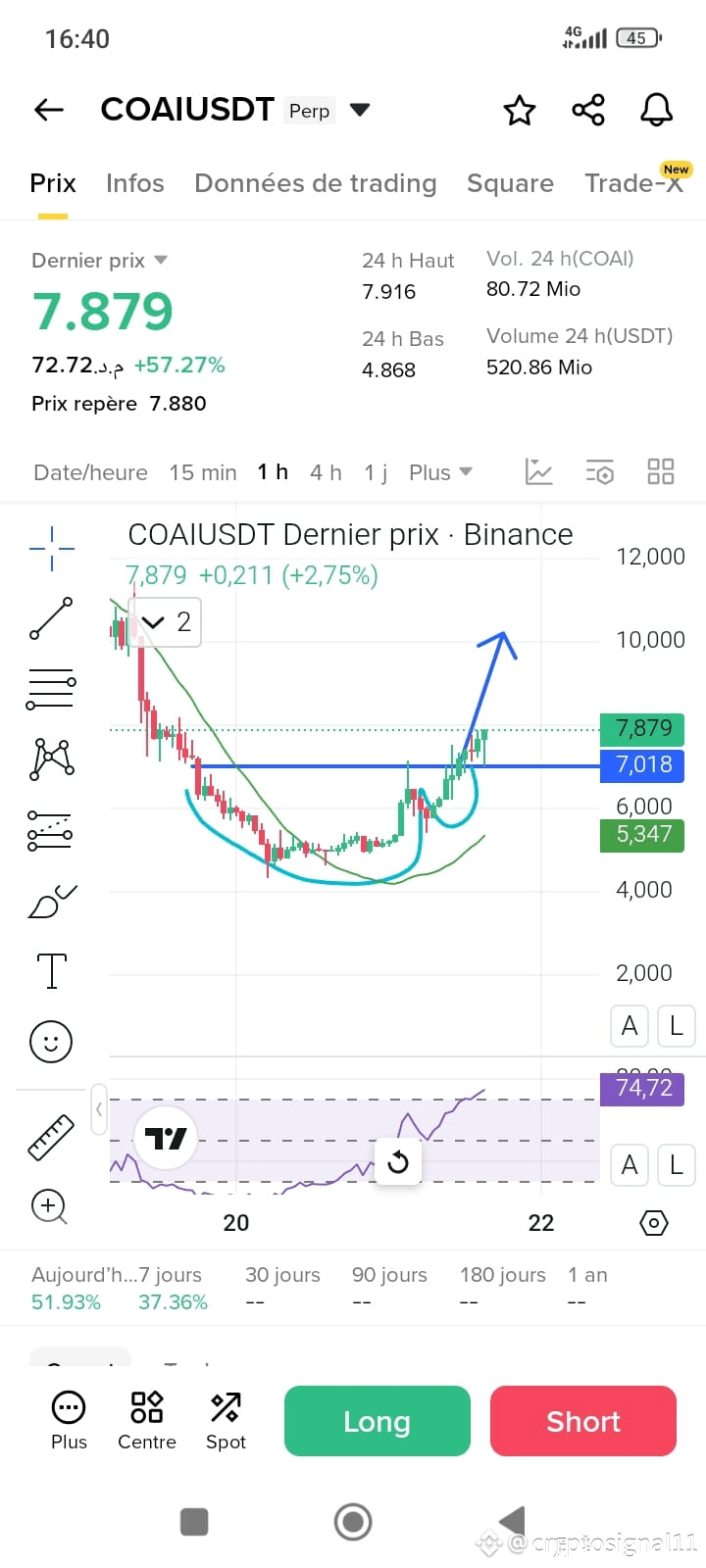
Task: Tap the TradingView logo
Action: pos(166,1139)
